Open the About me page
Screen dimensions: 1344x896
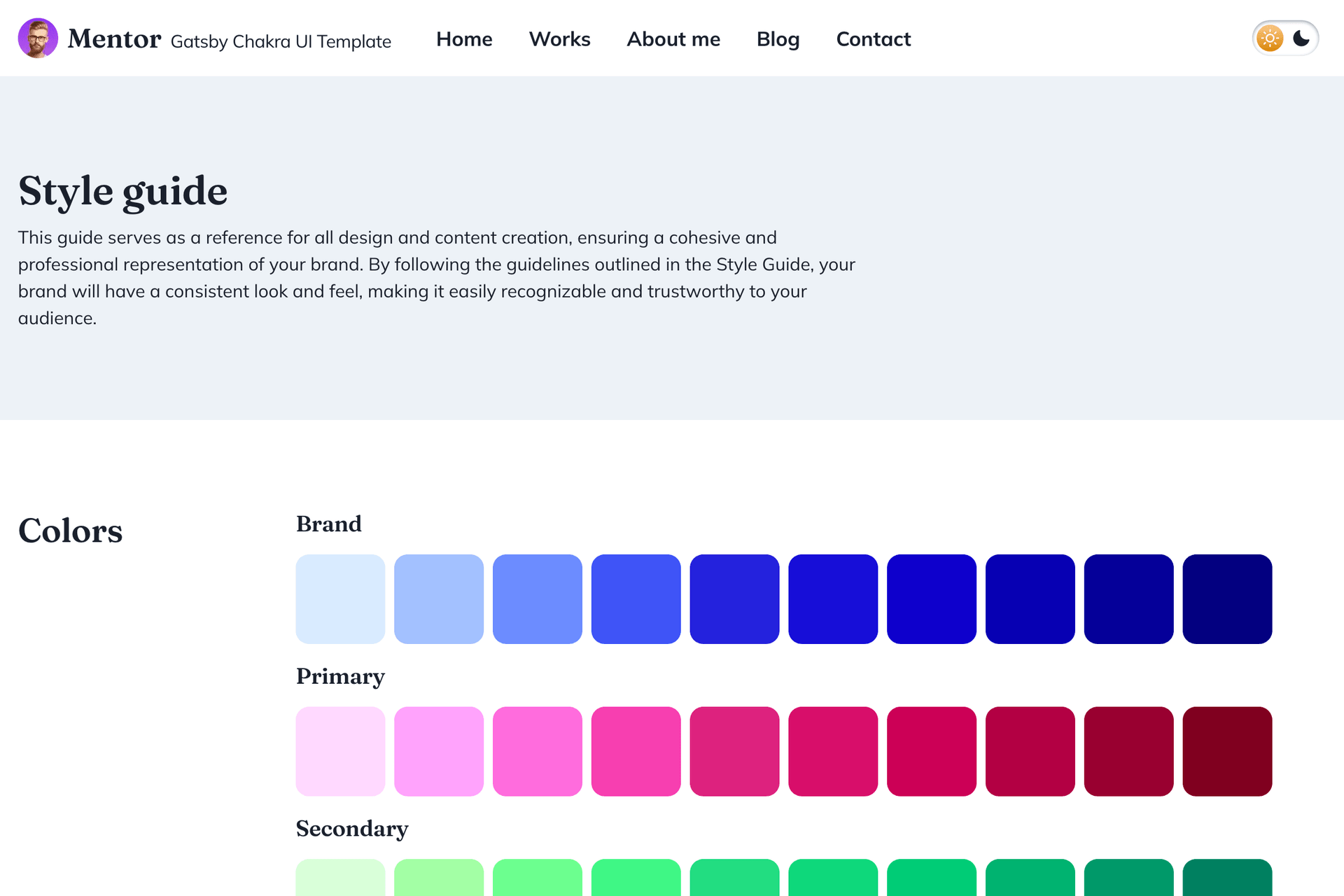pos(673,39)
